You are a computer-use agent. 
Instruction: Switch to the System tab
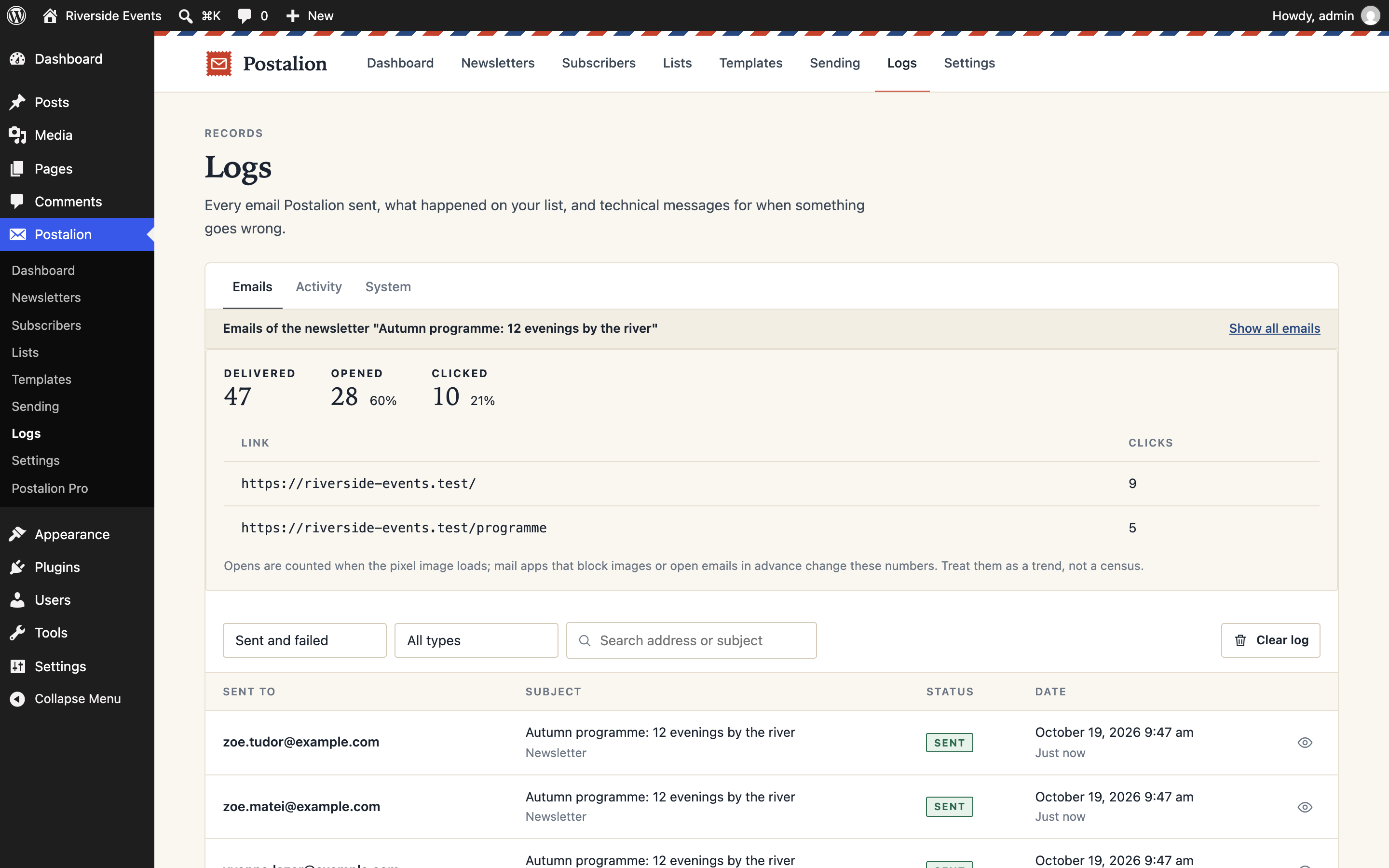point(388,286)
